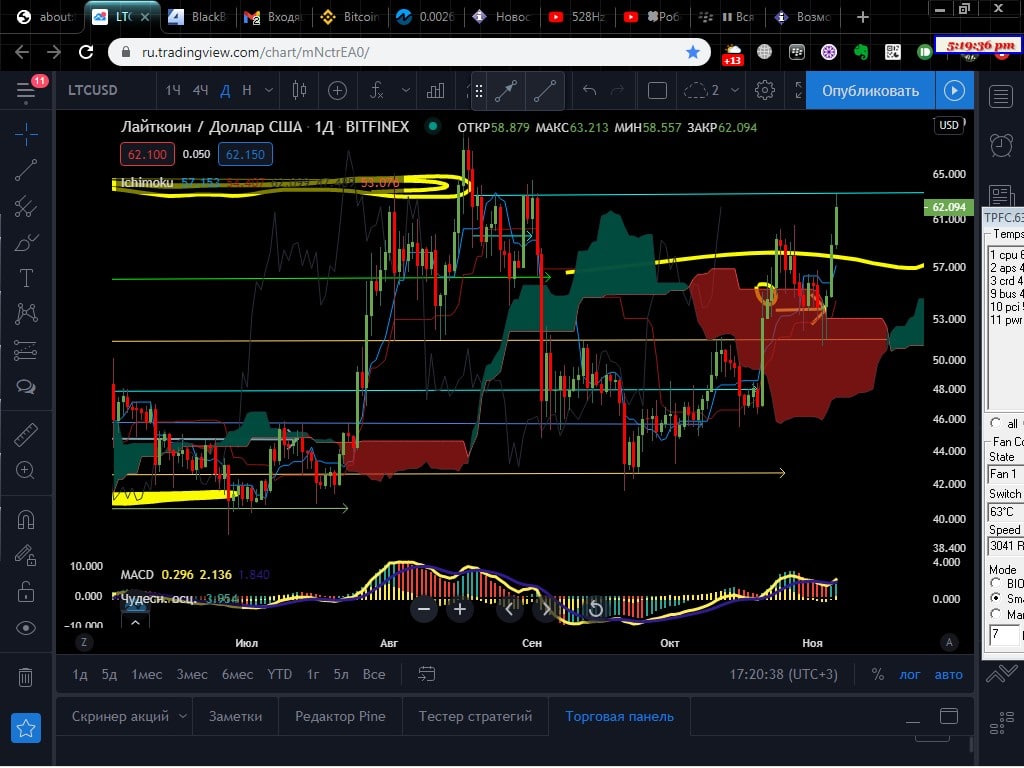Open the financials bar chart icon
Screen dimensions: 1024x768
(435, 91)
